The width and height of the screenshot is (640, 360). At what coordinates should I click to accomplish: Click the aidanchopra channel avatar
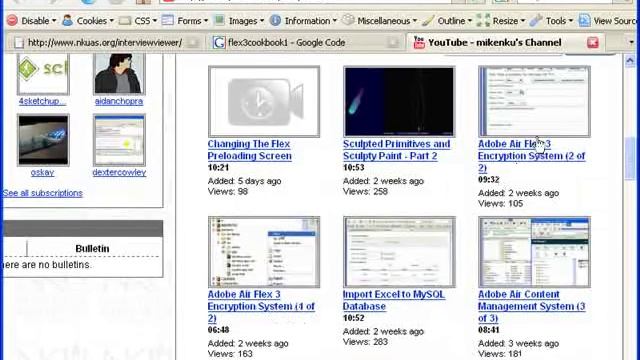(x=119, y=74)
